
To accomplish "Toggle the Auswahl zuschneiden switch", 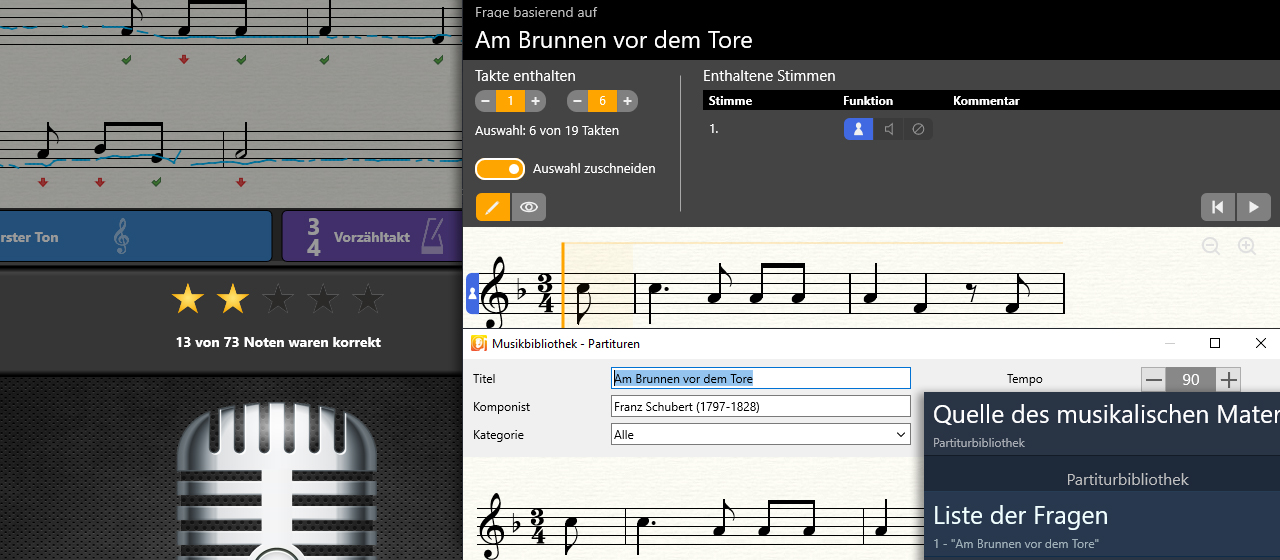I will coord(500,169).
